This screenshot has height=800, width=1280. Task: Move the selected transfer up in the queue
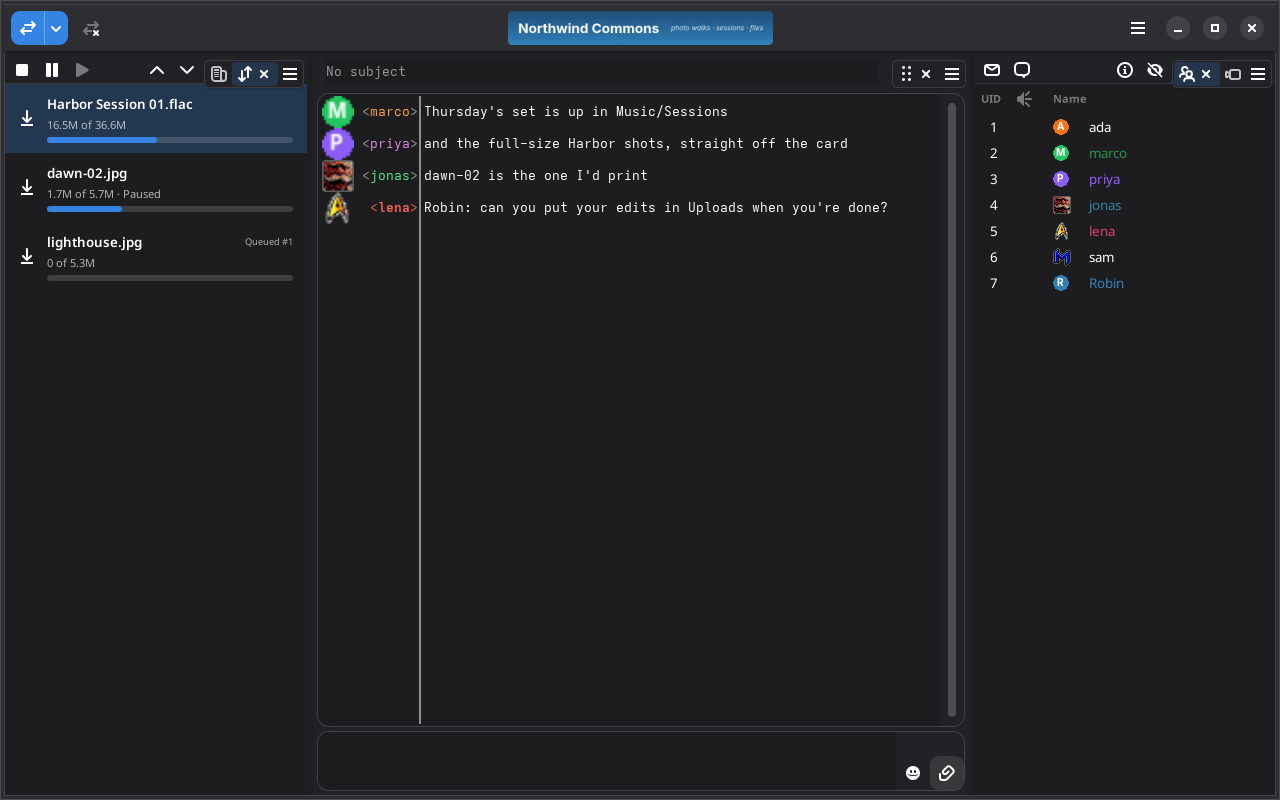pos(157,70)
